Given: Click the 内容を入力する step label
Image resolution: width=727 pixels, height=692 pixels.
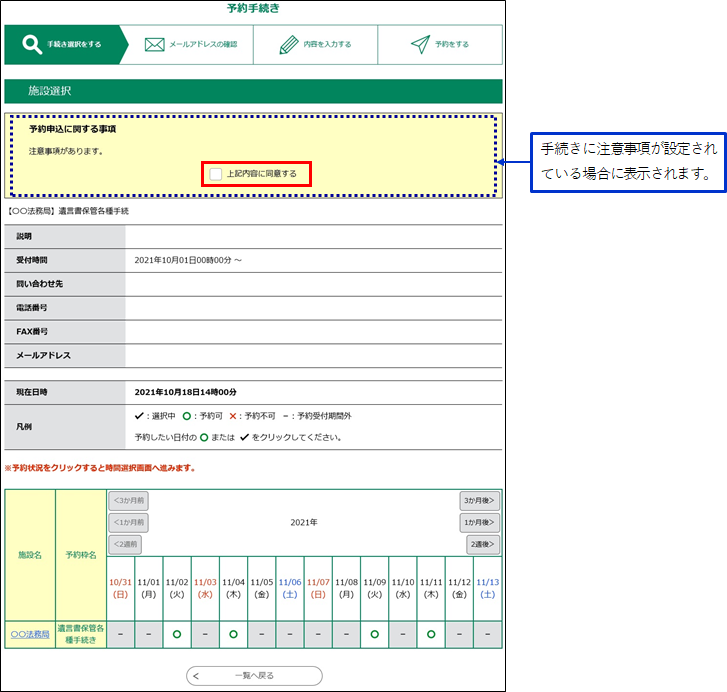Looking at the screenshot, I should click(x=327, y=45).
